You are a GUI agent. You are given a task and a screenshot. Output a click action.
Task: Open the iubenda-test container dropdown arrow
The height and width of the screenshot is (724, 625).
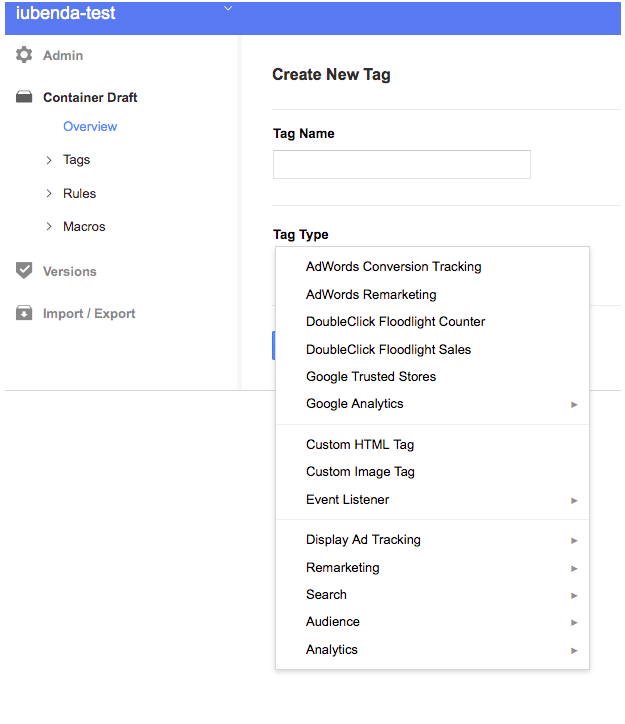228,9
